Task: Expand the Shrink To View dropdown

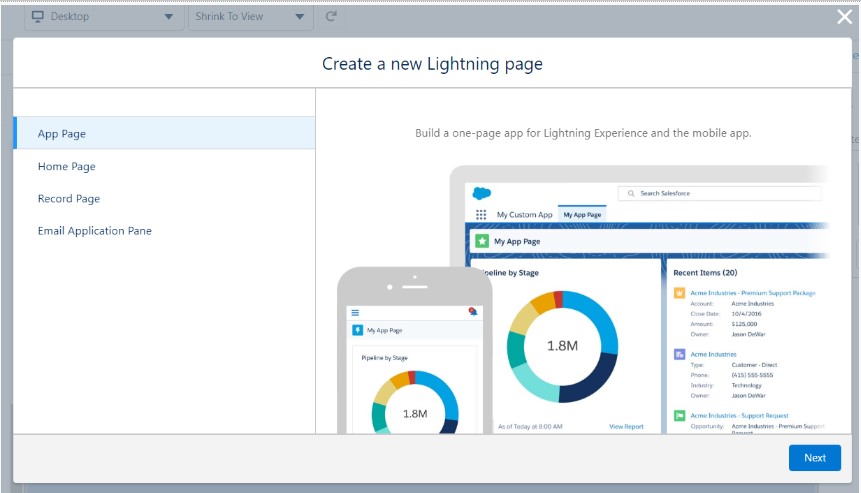Action: (x=250, y=17)
